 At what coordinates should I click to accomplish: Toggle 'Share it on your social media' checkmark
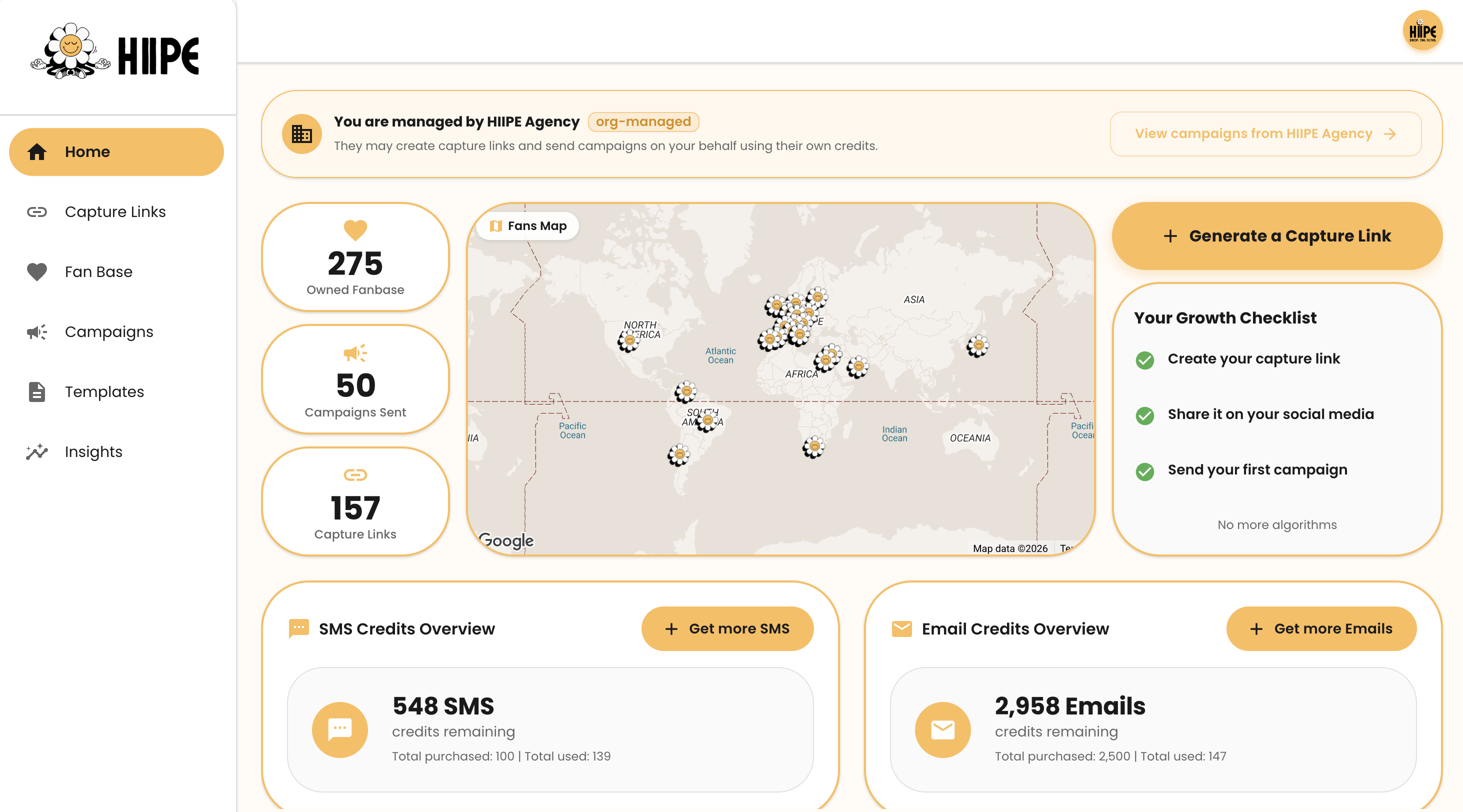(x=1144, y=415)
